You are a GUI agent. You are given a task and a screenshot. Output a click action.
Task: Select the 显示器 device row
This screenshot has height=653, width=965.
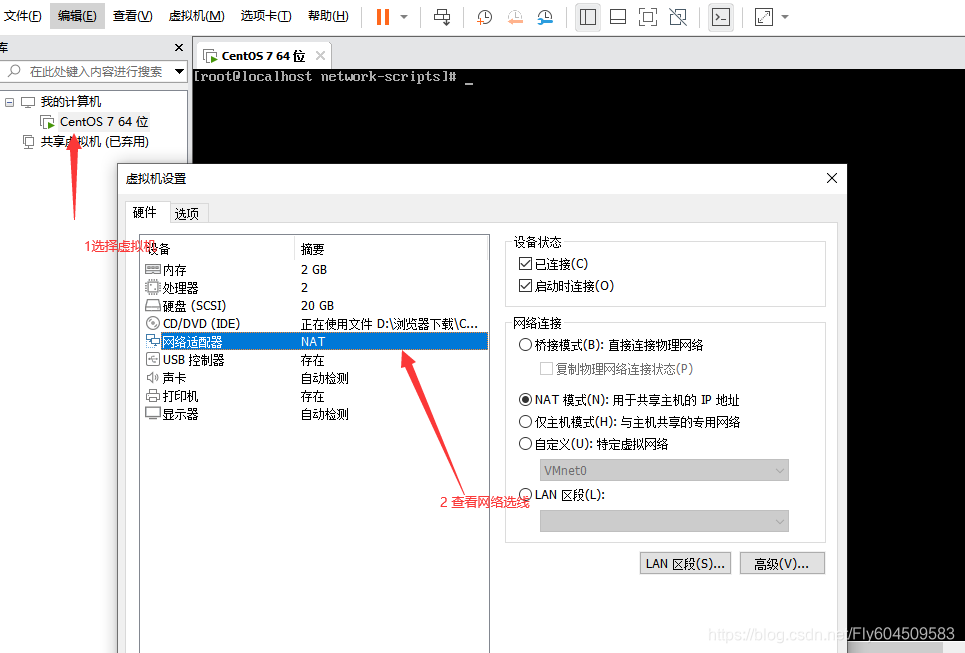click(315, 414)
